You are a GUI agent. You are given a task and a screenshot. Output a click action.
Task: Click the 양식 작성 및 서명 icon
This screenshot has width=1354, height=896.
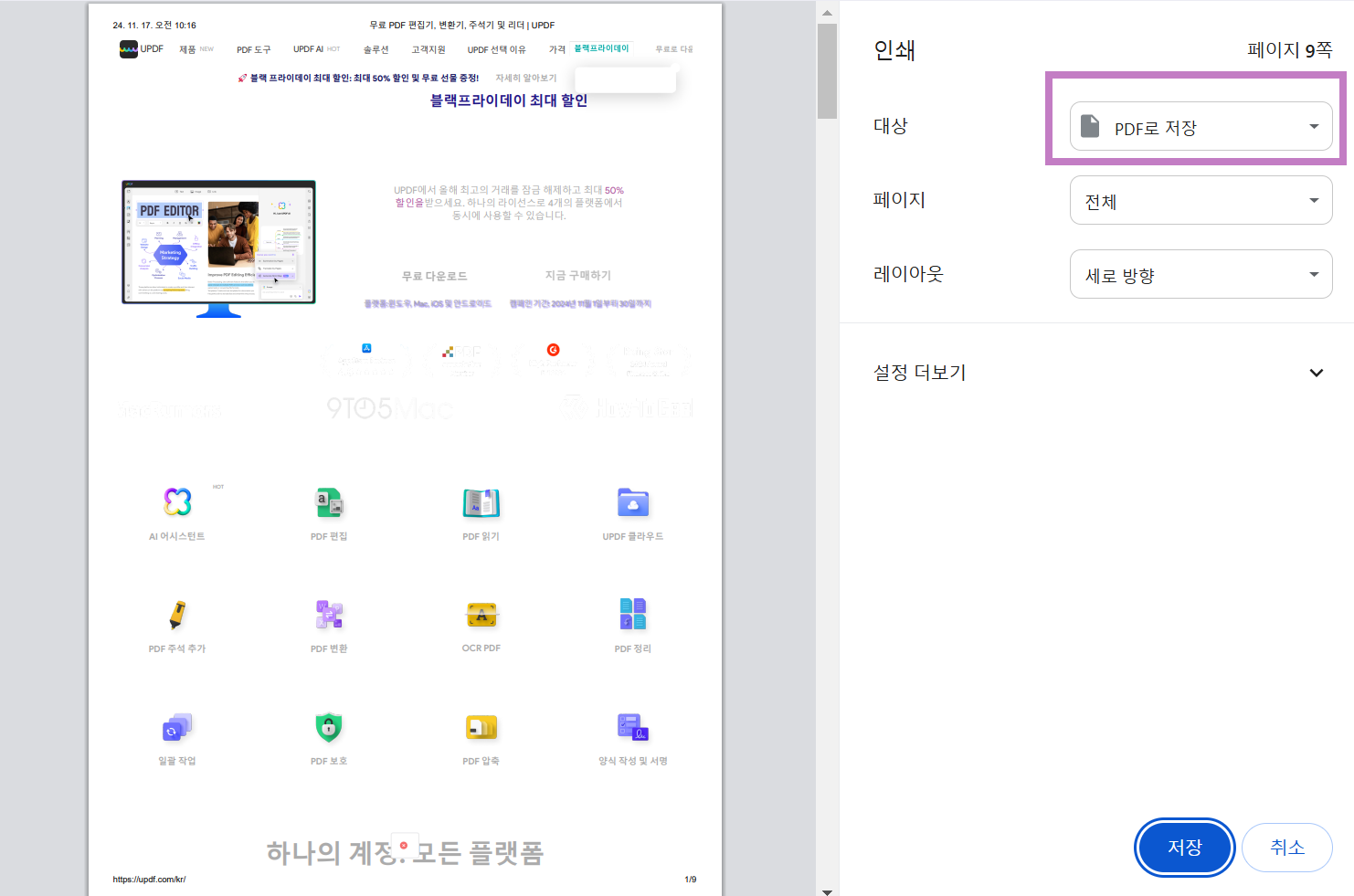[633, 727]
